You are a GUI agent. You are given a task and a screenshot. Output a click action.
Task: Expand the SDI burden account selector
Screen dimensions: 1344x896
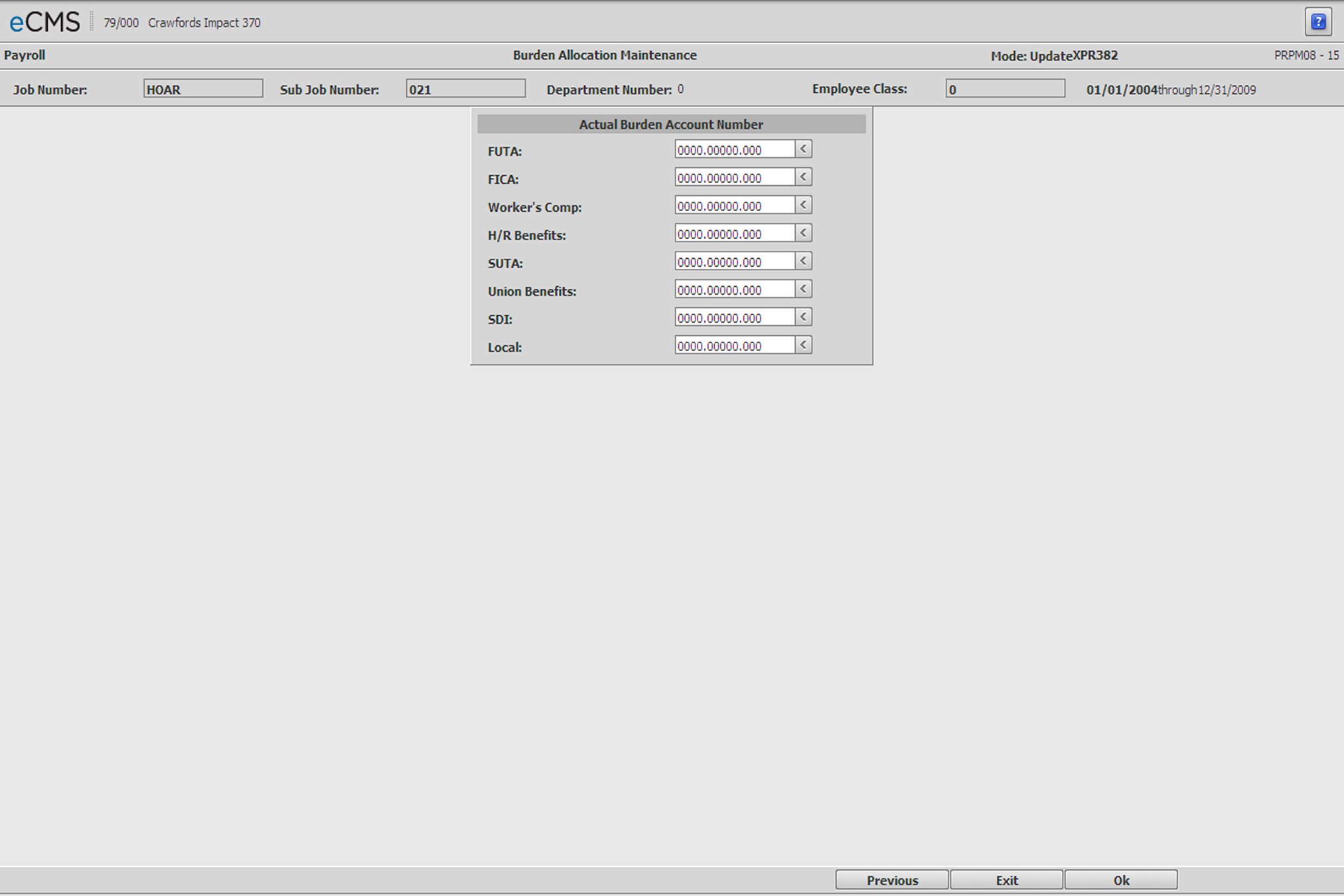tap(804, 317)
